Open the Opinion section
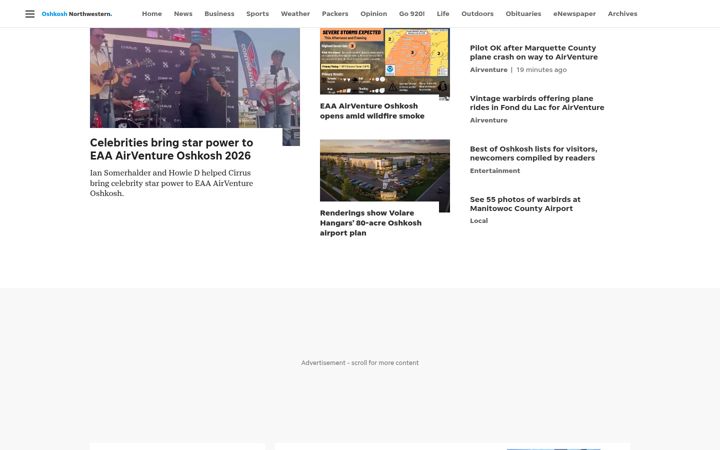 click(373, 14)
